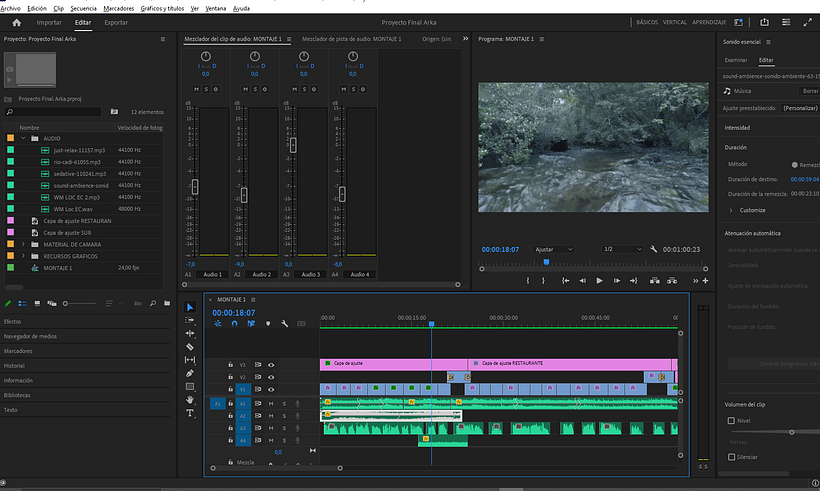Expand the Customize section
The width and height of the screenshot is (820, 491).
pyautogui.click(x=731, y=210)
